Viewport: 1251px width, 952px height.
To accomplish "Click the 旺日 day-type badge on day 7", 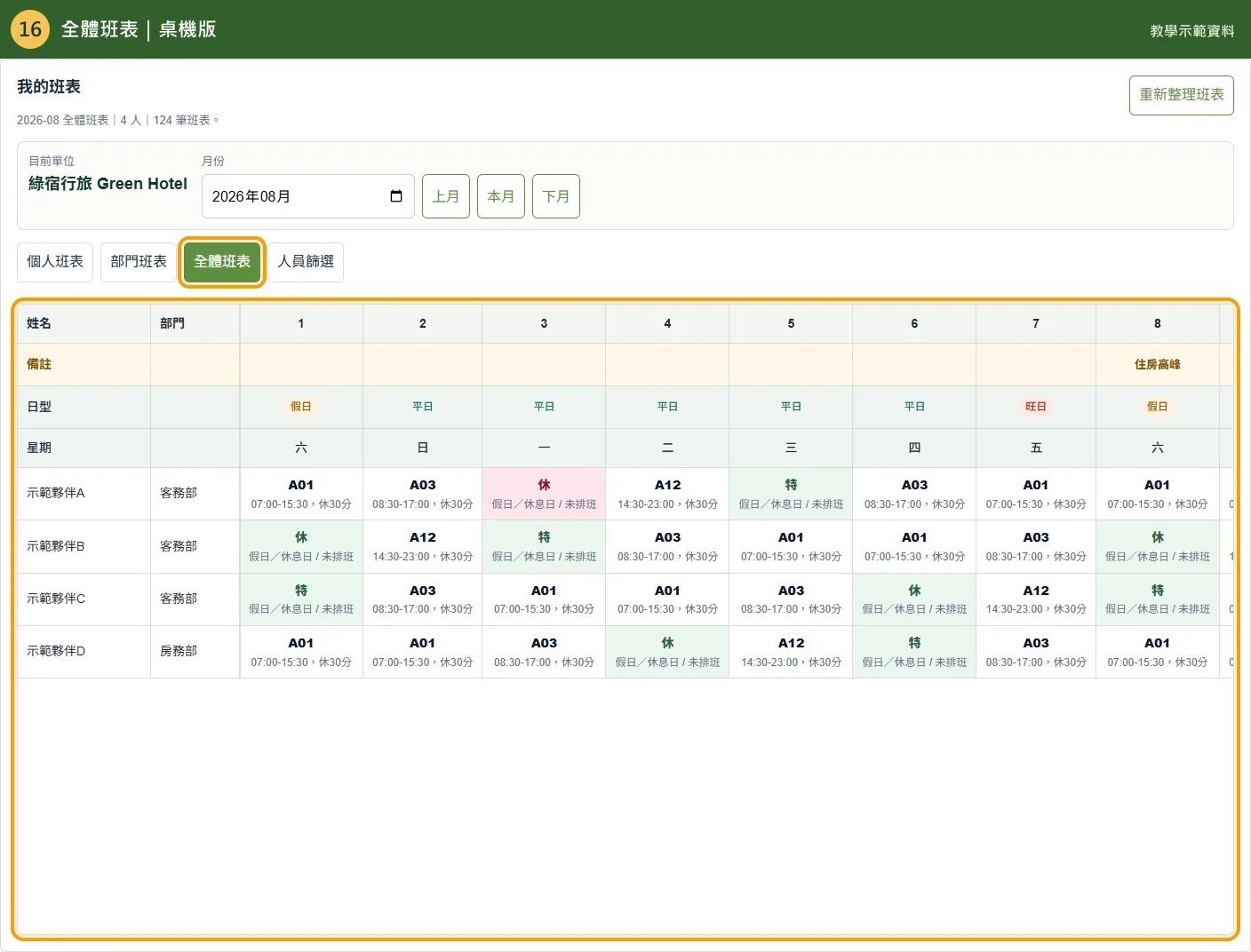I will coord(1036,407).
